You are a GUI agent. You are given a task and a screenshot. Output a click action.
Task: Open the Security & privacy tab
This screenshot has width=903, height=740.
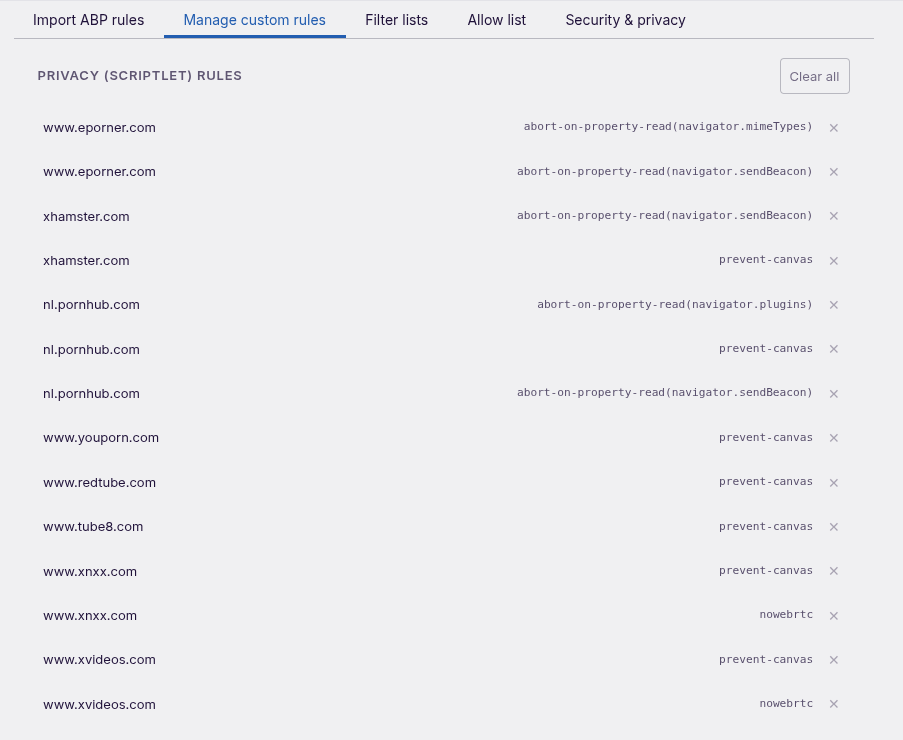[x=625, y=20]
